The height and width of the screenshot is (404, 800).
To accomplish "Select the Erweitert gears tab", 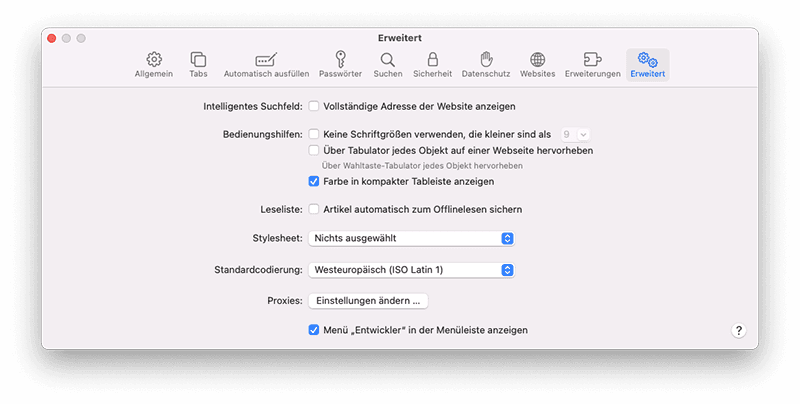I will [647, 65].
